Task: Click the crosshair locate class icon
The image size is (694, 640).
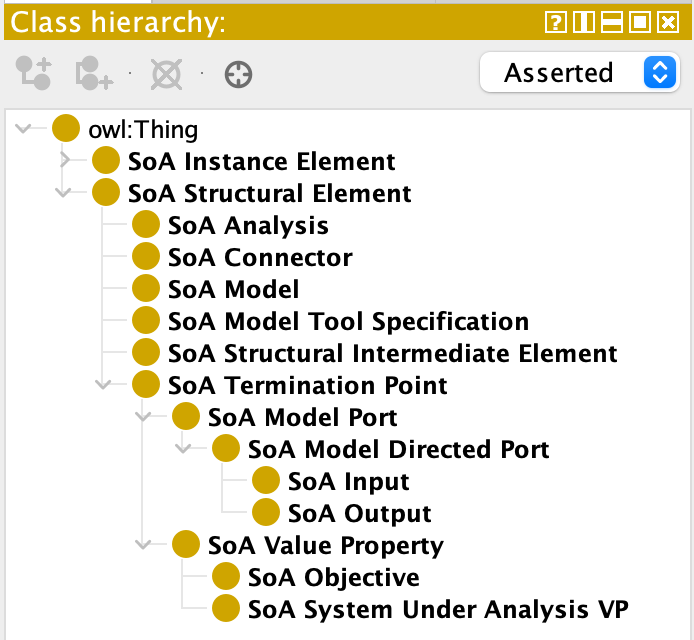Action: pyautogui.click(x=238, y=73)
